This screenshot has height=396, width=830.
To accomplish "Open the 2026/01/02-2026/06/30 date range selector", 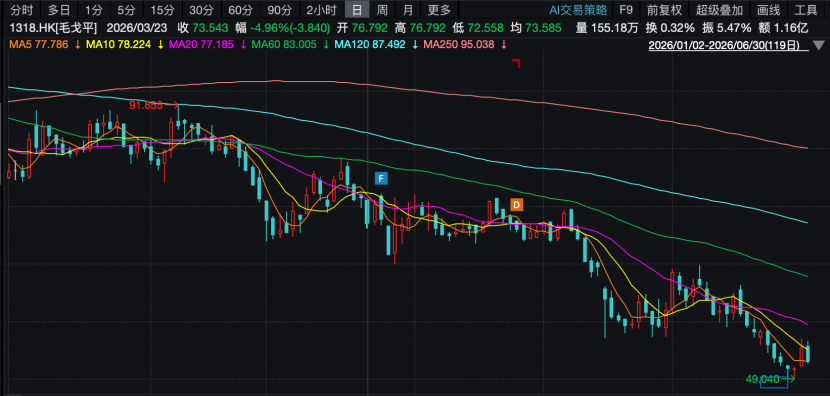I will coord(729,46).
